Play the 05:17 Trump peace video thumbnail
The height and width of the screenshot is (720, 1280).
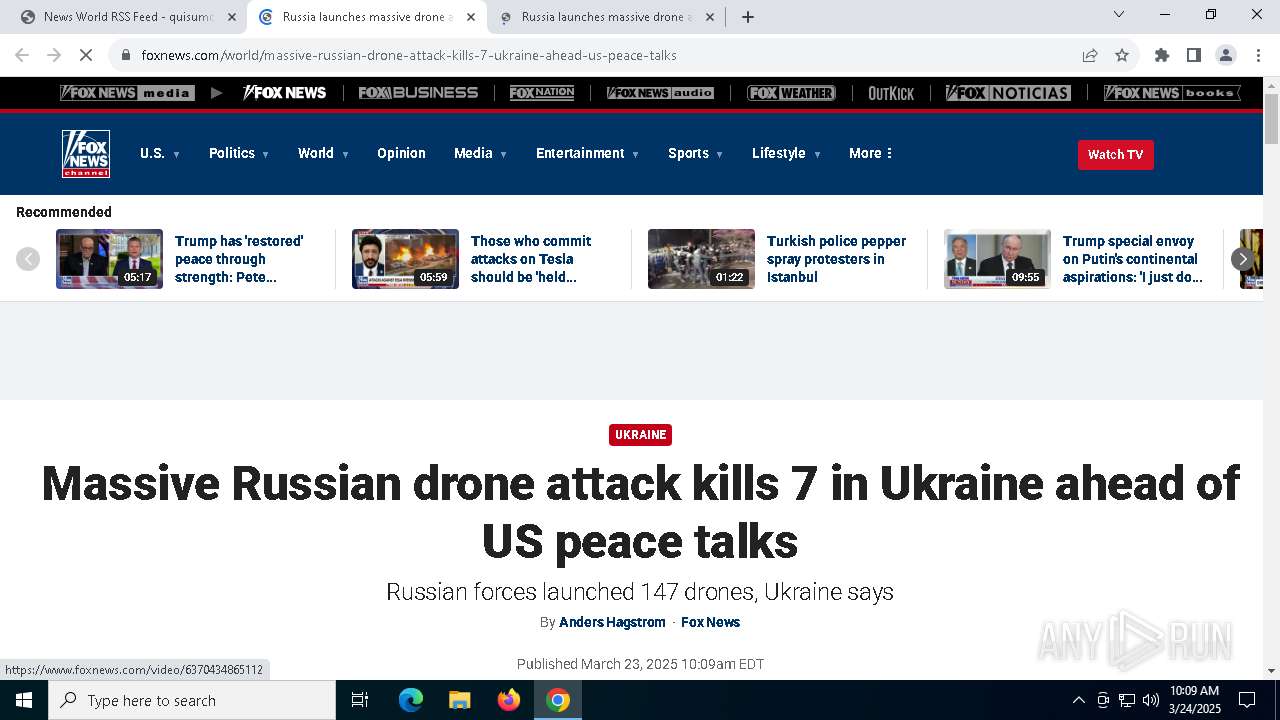click(x=109, y=259)
